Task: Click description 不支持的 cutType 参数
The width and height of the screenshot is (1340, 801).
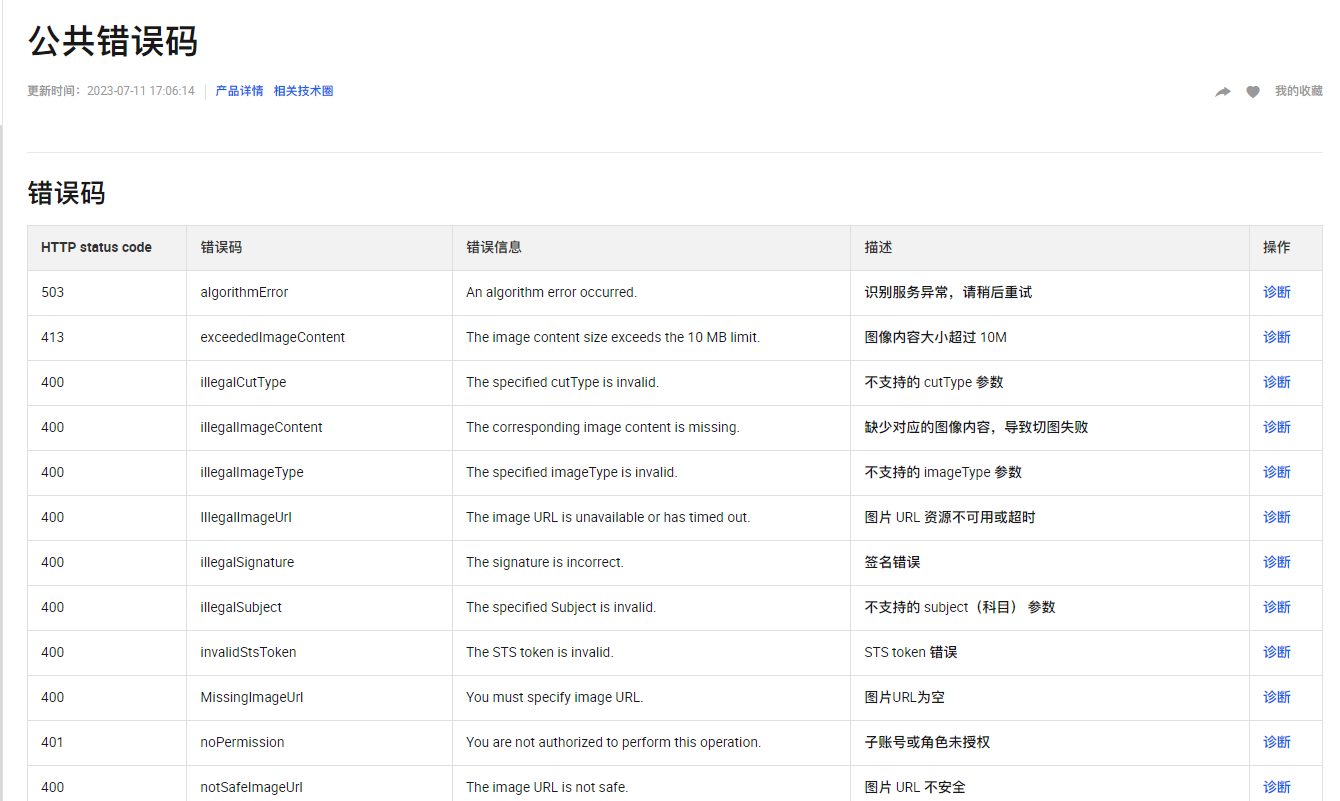Action: (x=934, y=382)
